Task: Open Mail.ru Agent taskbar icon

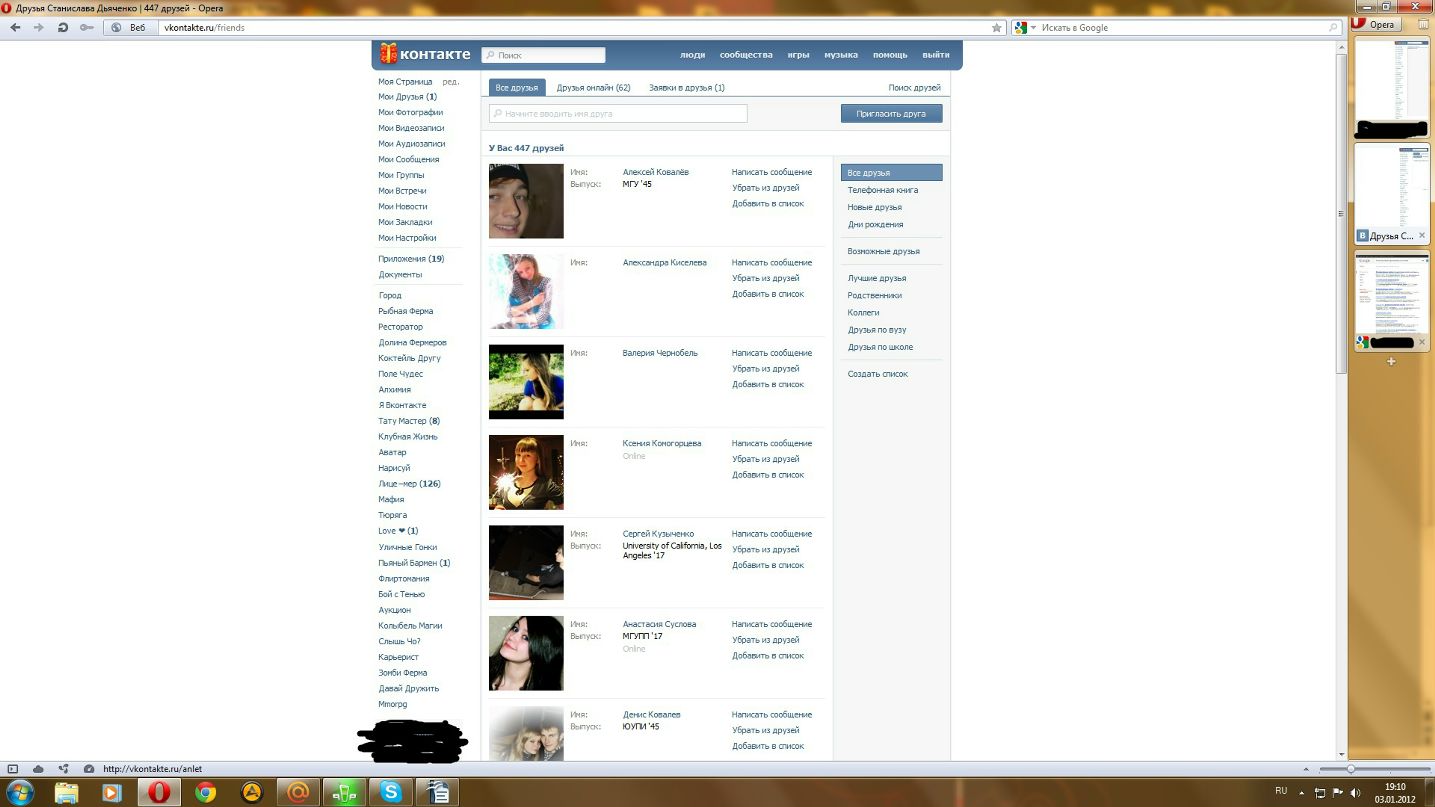Action: tap(297, 793)
